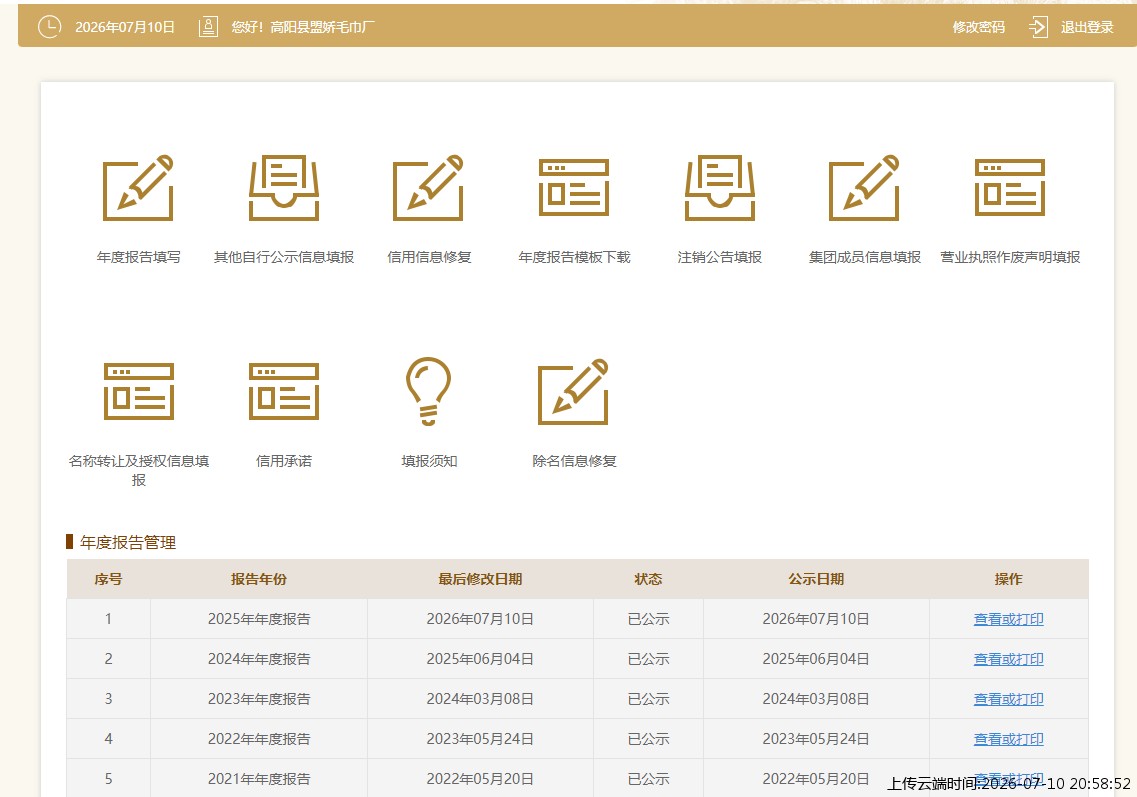Open 除名信息修复 pencil icon
The image size is (1137, 797).
point(574,392)
